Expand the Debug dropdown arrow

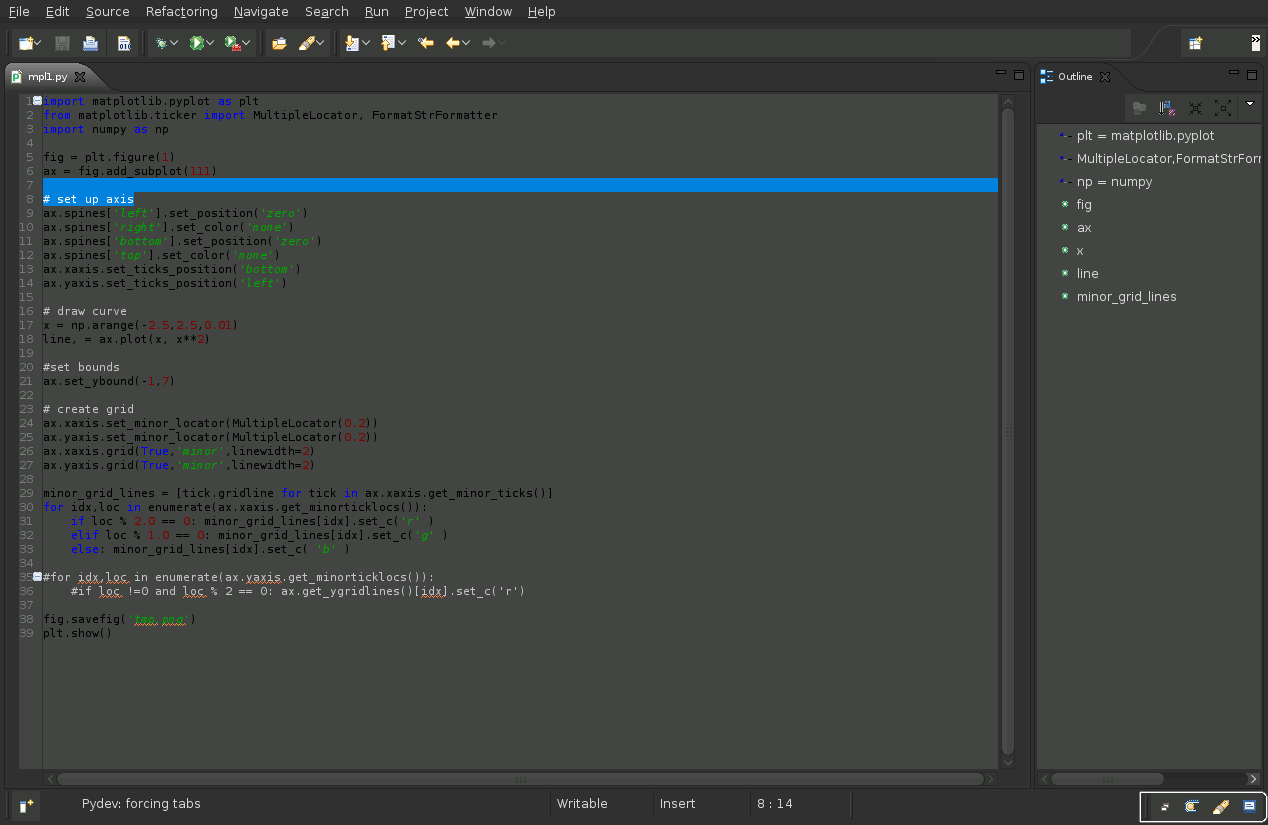tap(174, 43)
